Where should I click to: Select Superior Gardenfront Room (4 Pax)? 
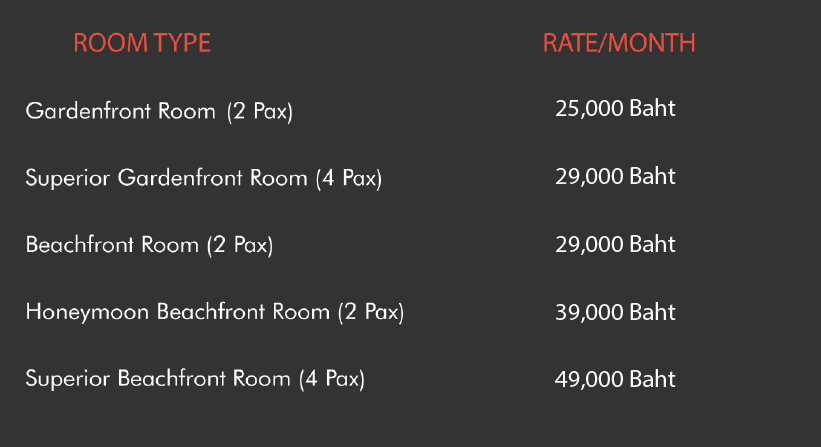[204, 178]
